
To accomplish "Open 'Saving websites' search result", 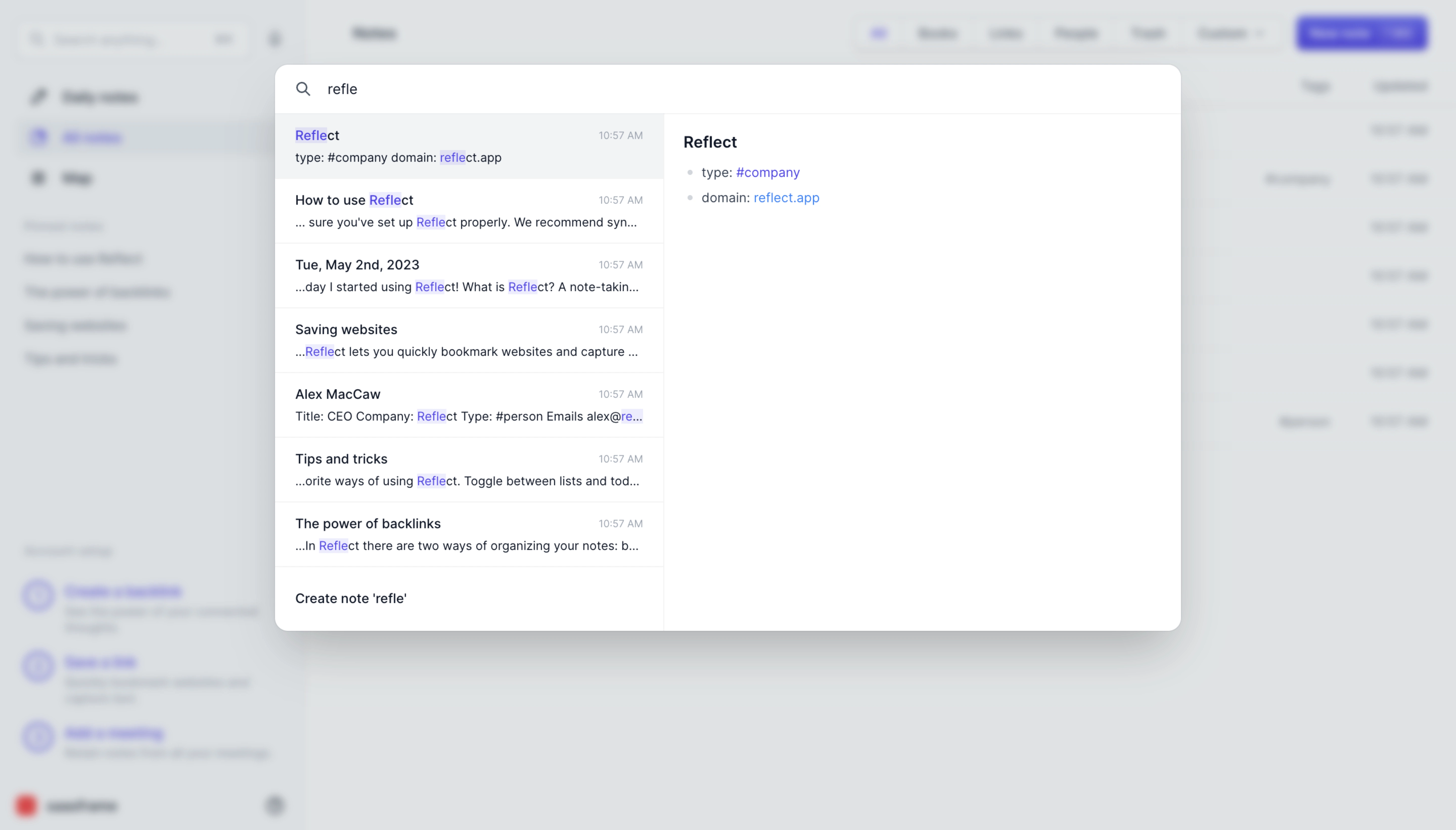I will 469,340.
